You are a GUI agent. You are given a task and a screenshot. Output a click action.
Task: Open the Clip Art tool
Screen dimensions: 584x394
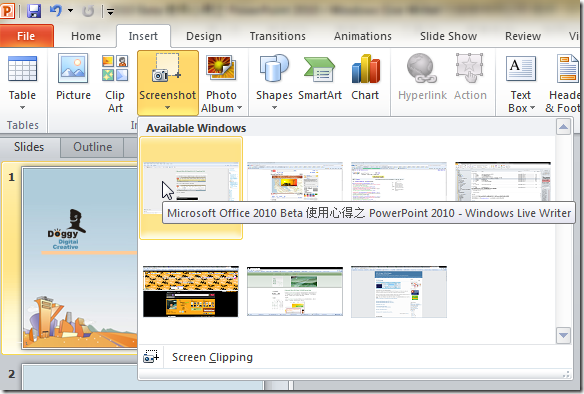pyautogui.click(x=115, y=83)
